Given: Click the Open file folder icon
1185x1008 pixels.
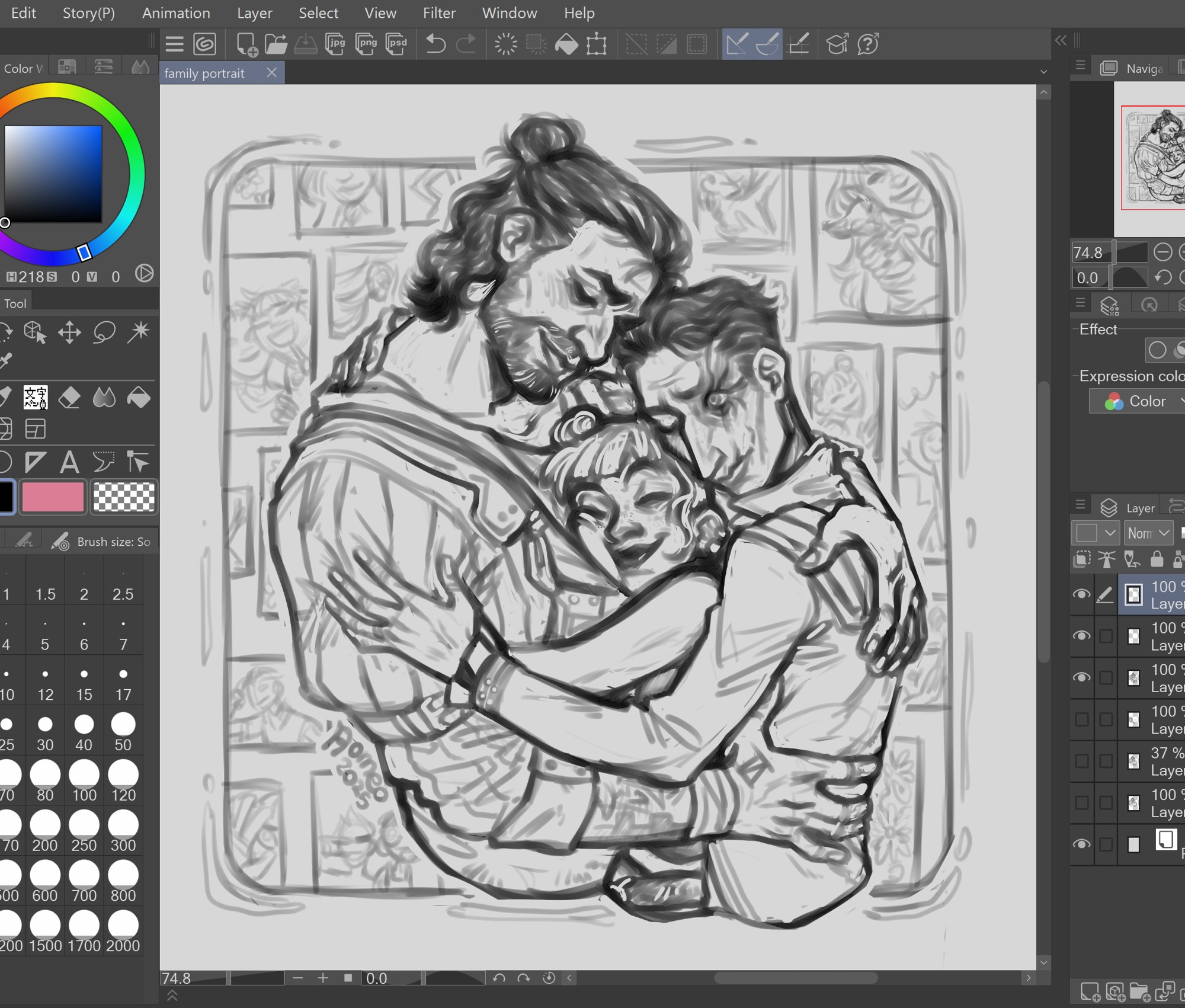Looking at the screenshot, I should click(276, 44).
